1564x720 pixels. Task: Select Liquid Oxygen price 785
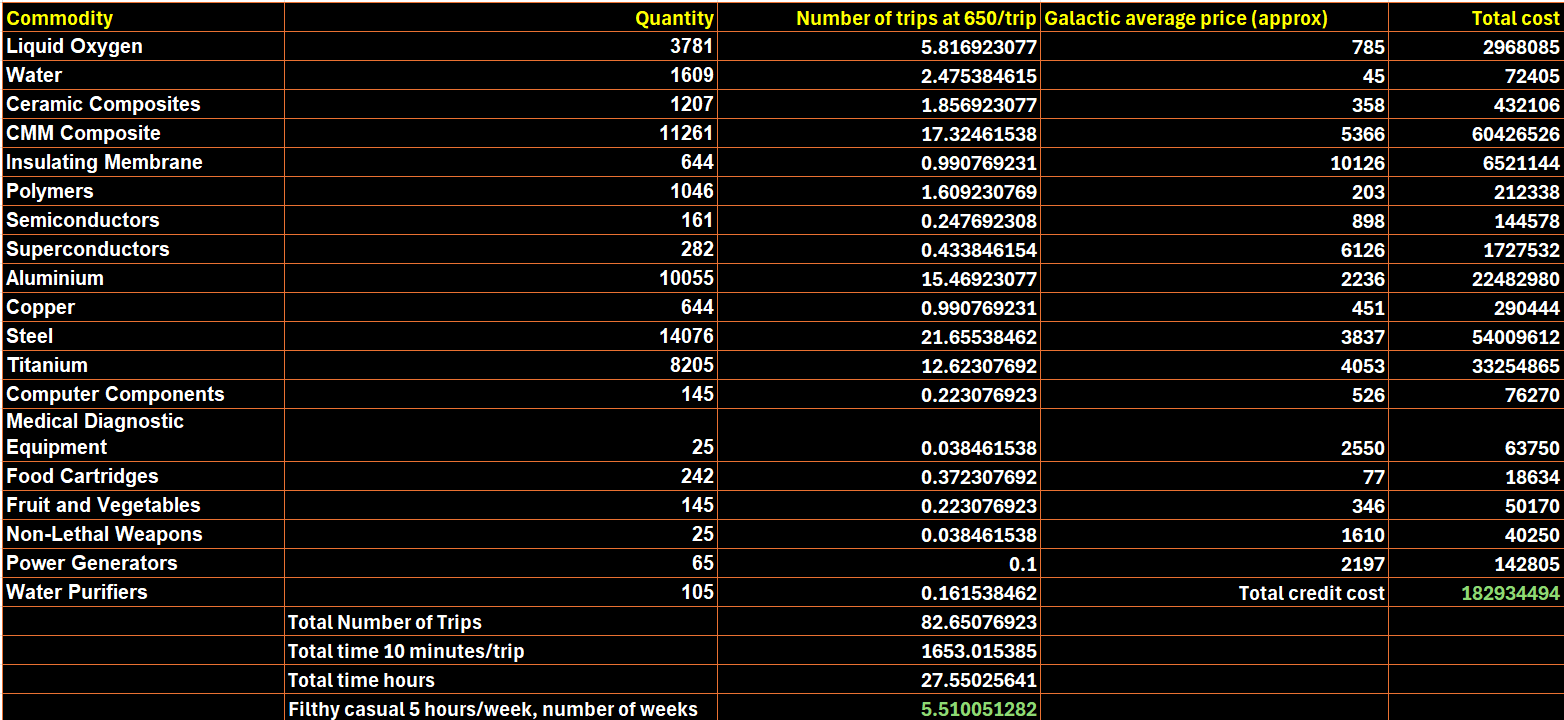tap(1215, 46)
